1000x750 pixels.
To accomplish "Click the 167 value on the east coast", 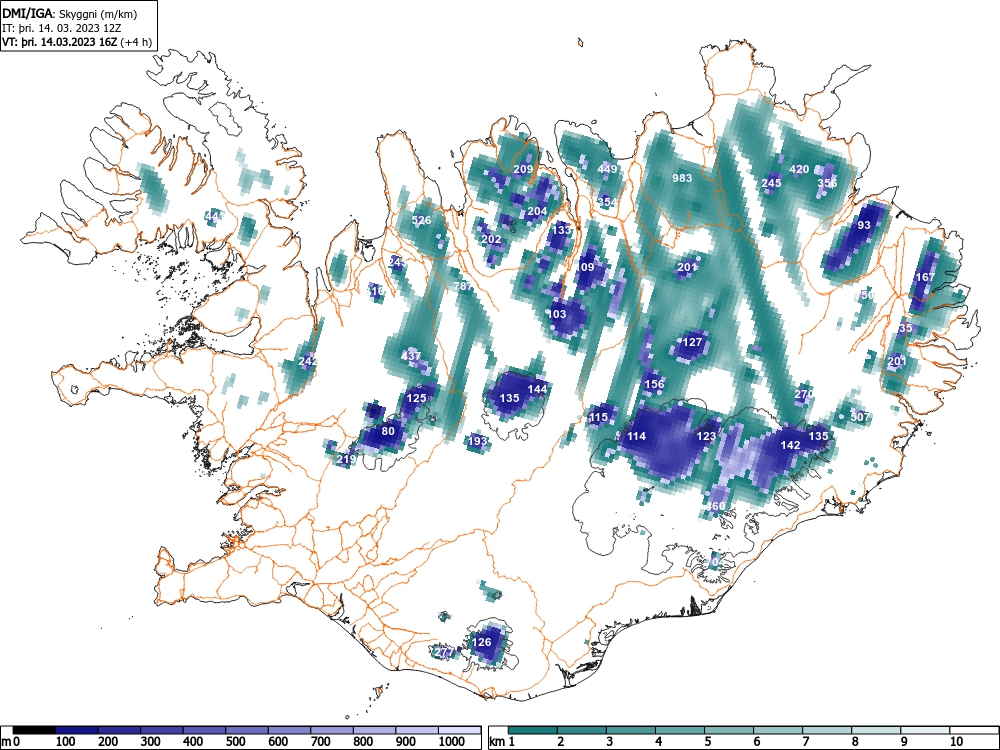I will pos(925,277).
